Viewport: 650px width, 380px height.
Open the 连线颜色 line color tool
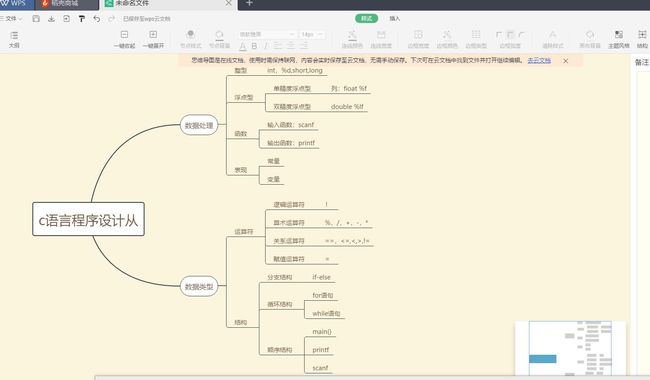352,39
